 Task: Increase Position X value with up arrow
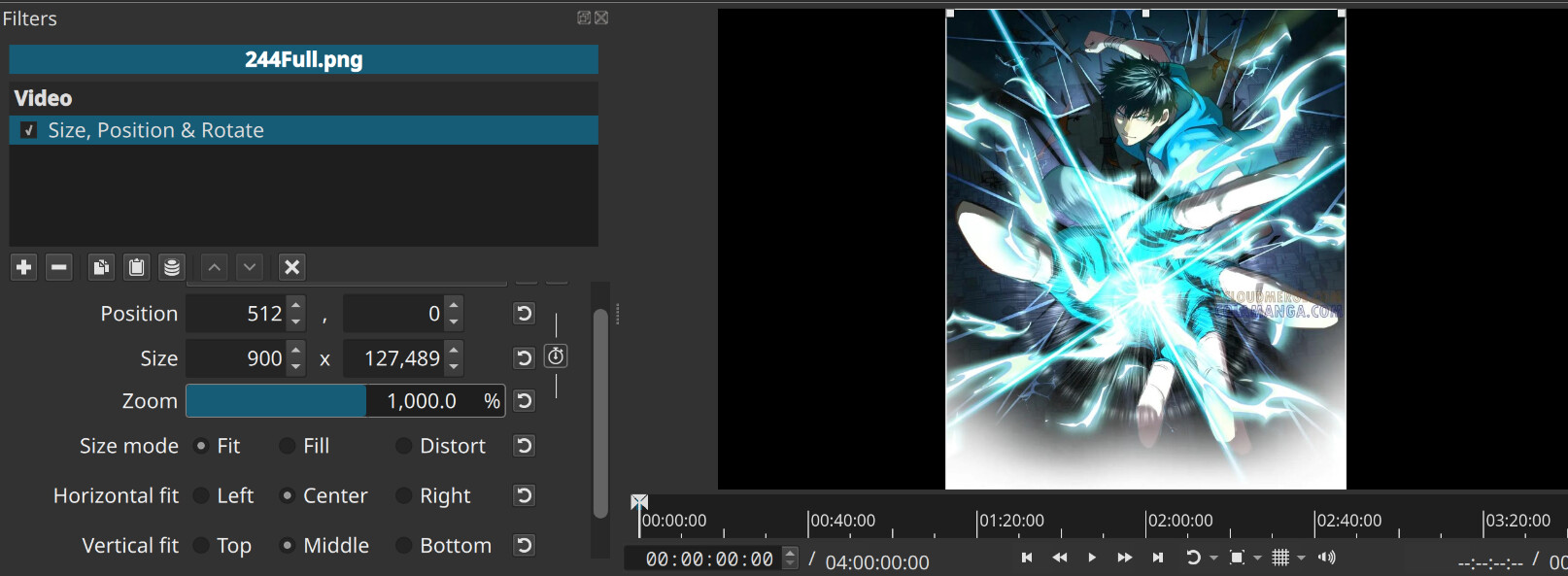coord(296,305)
